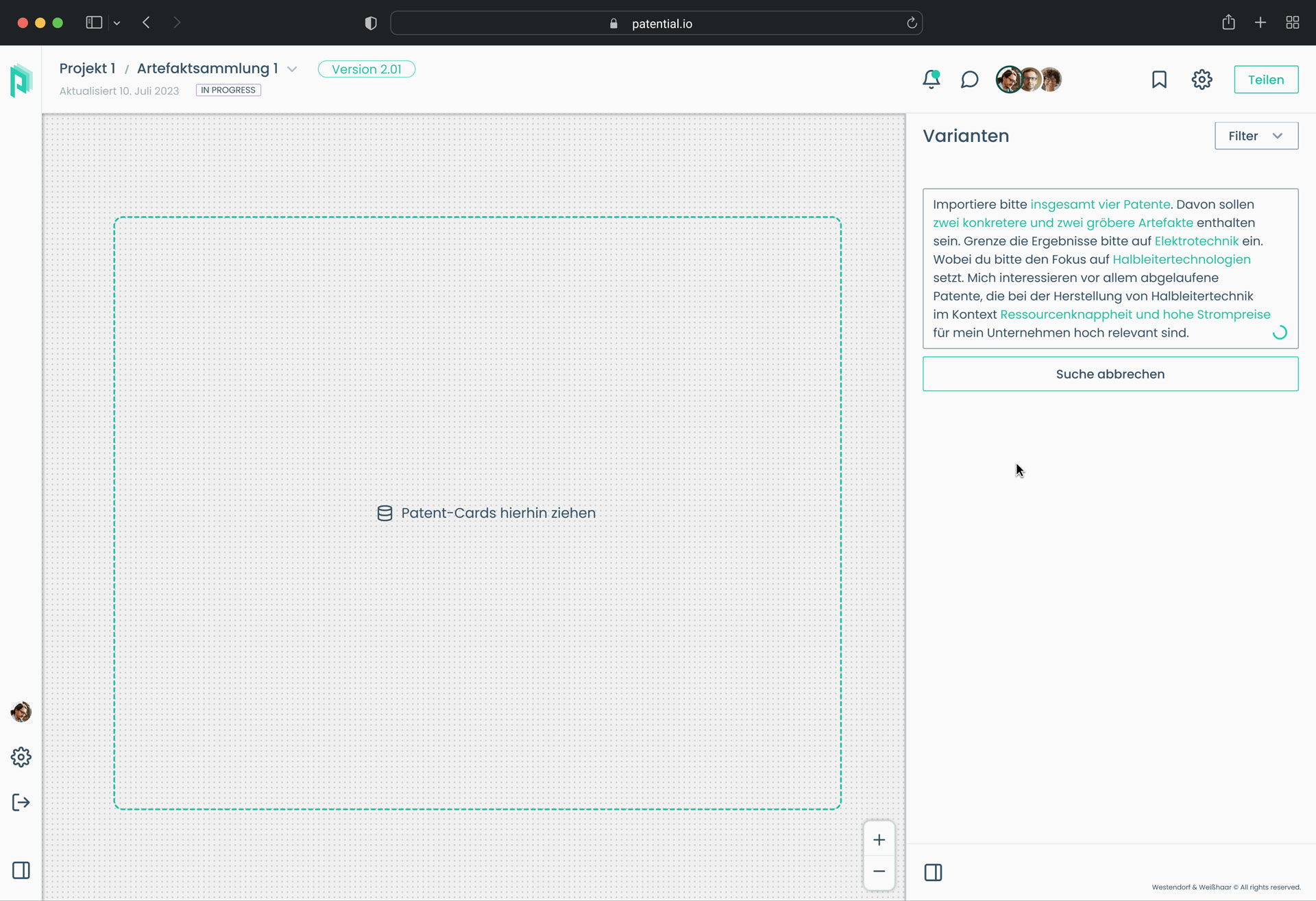The height and width of the screenshot is (901, 1316).
Task: Expand the Artefaktsammlung 1 chevron
Action: tap(292, 69)
